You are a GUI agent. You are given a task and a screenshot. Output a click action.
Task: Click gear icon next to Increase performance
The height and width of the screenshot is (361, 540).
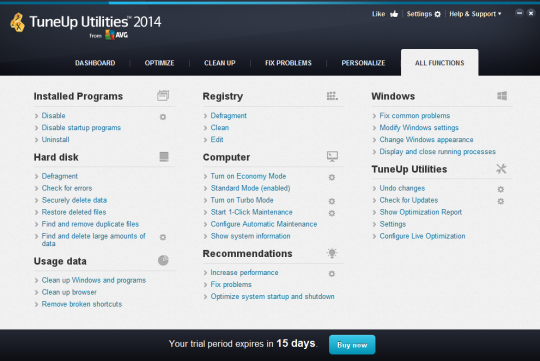332,274
